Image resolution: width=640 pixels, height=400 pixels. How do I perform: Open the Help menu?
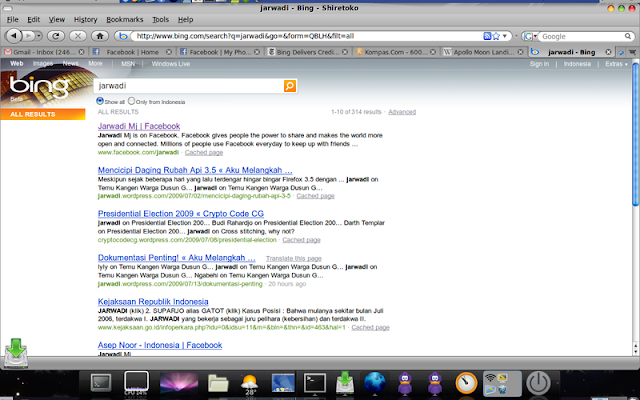(x=185, y=19)
